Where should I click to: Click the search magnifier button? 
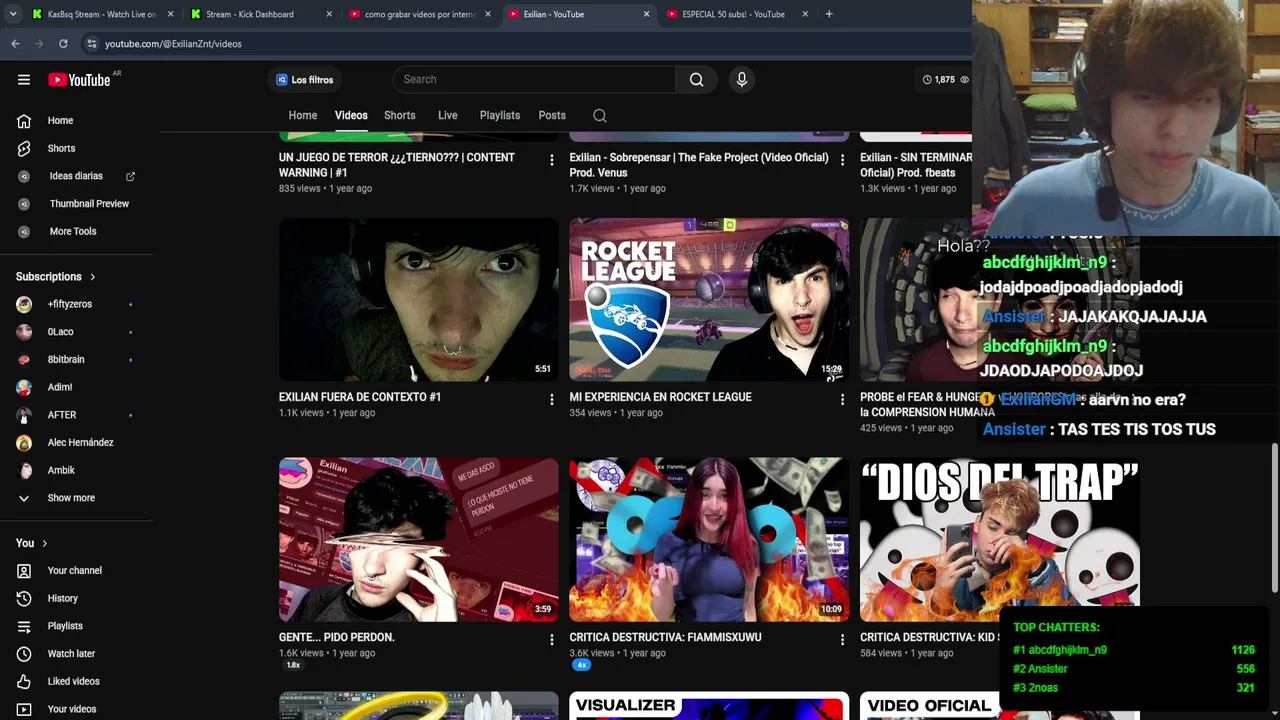coord(696,79)
